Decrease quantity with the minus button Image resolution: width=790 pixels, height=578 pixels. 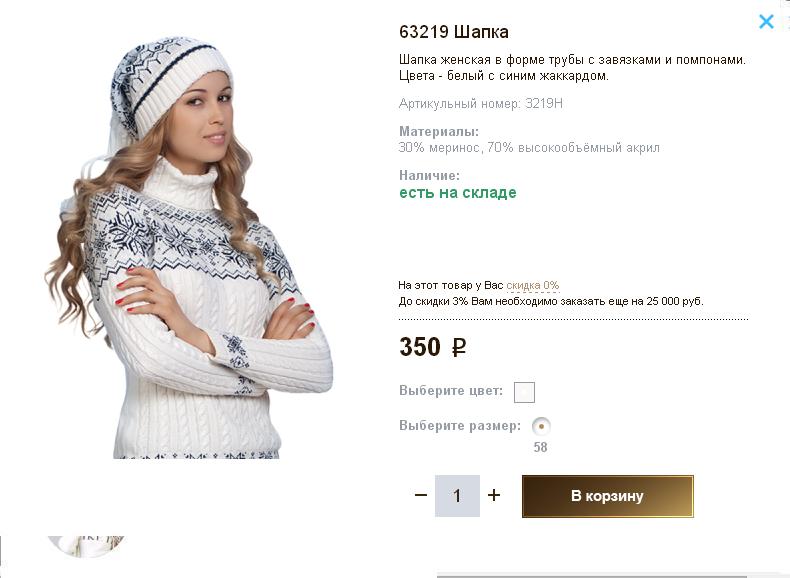coord(421,495)
